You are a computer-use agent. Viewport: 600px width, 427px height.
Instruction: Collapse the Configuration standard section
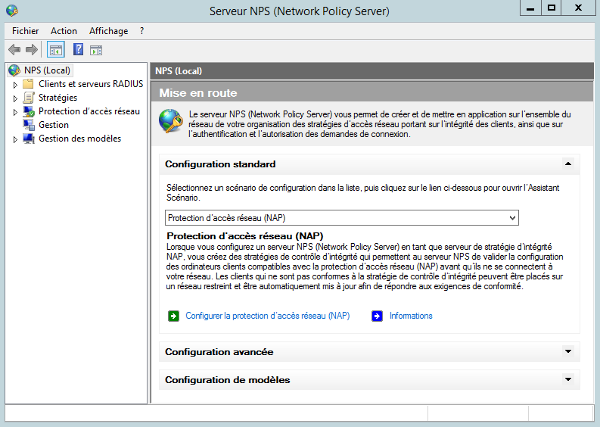click(567, 163)
